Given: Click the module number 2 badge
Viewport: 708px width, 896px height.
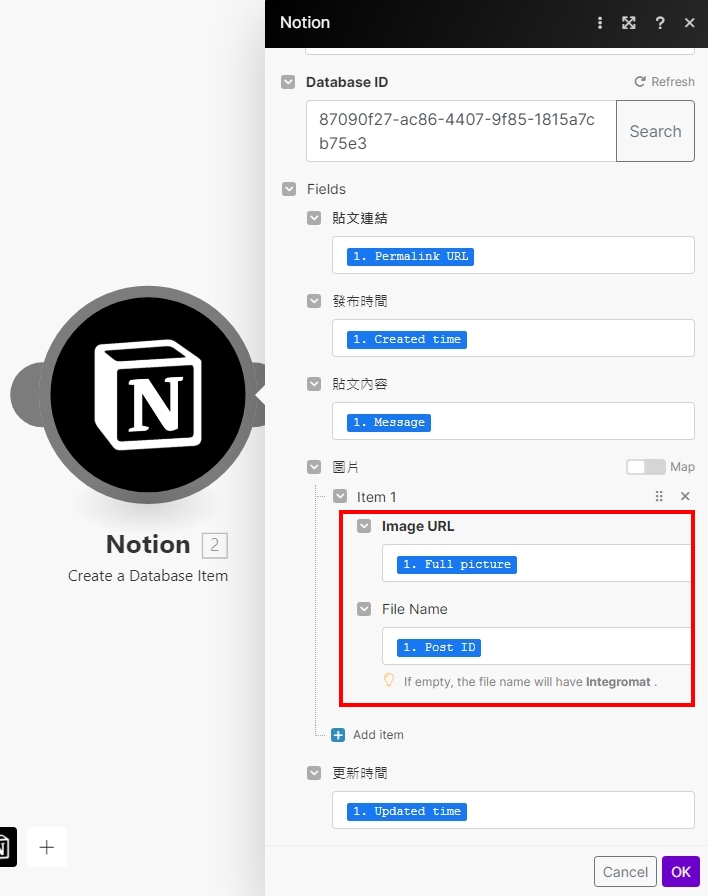Looking at the screenshot, I should tap(214, 545).
